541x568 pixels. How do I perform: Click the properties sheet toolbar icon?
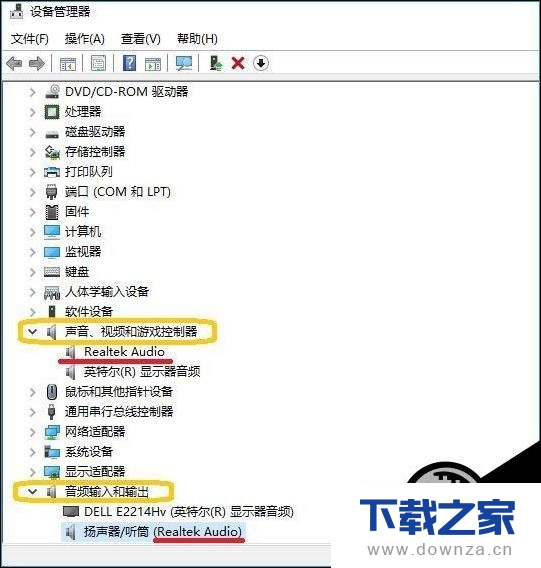pyautogui.click(x=99, y=63)
